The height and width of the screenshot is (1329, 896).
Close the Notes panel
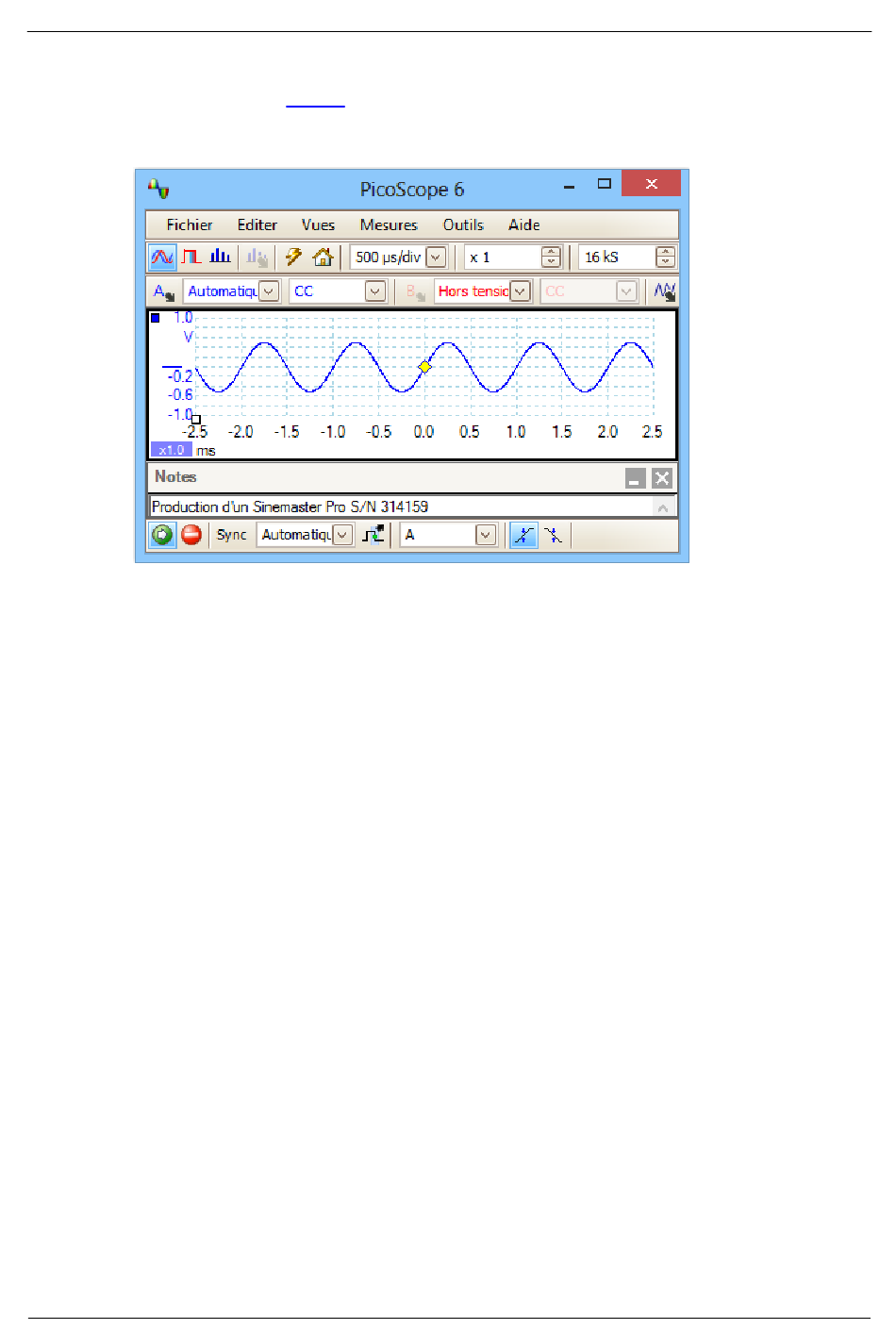coord(662,478)
